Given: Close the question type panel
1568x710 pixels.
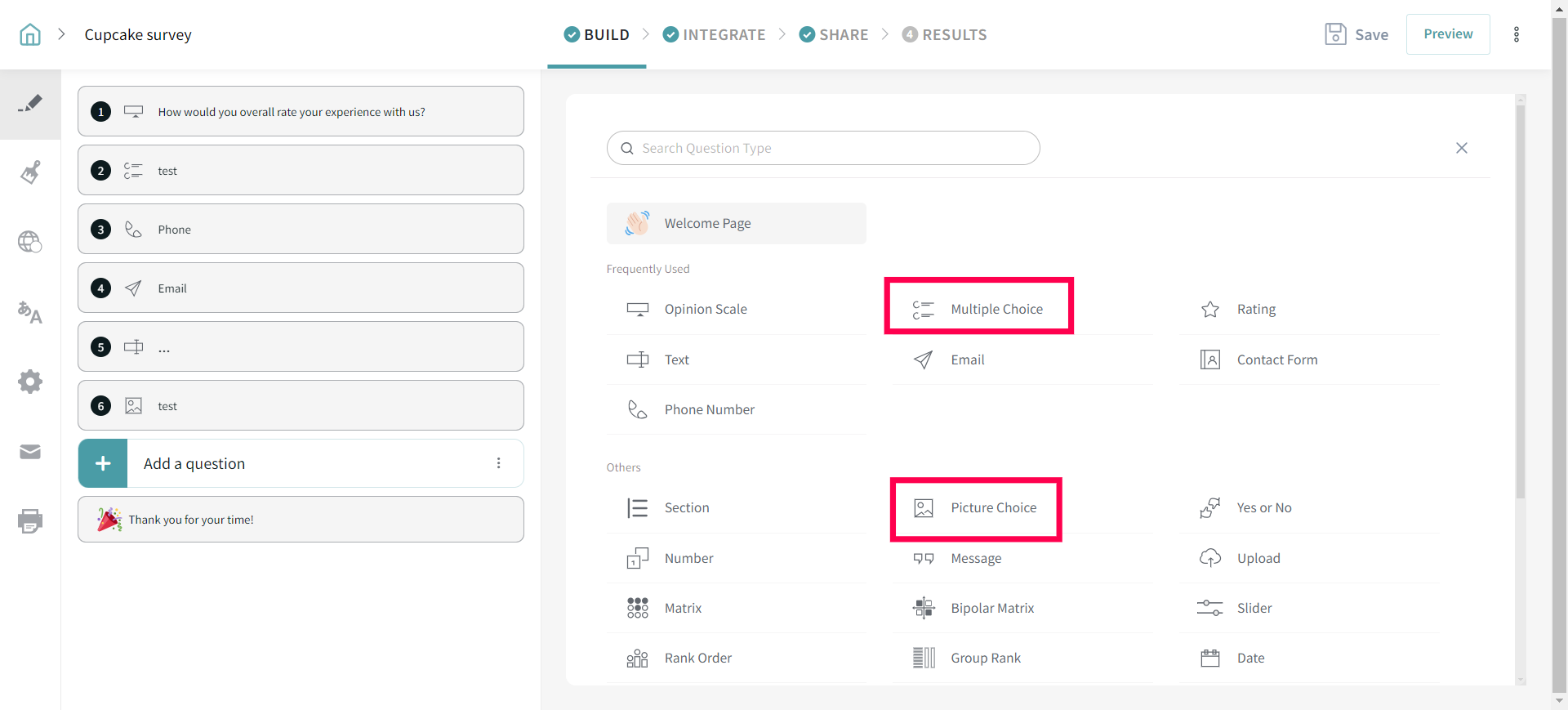Looking at the screenshot, I should (x=1461, y=148).
